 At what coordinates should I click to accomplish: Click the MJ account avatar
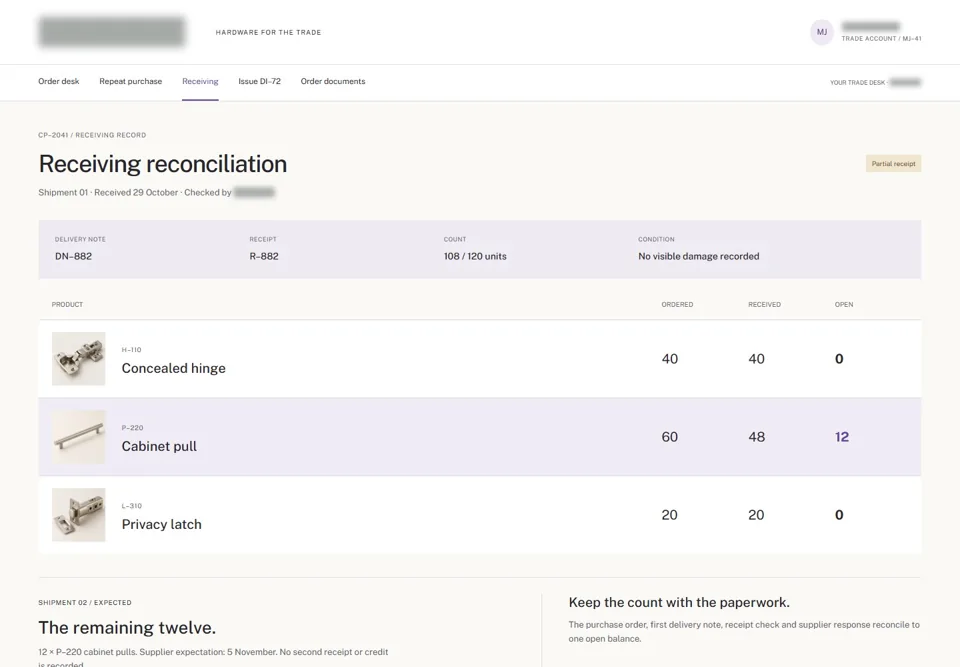click(x=822, y=32)
